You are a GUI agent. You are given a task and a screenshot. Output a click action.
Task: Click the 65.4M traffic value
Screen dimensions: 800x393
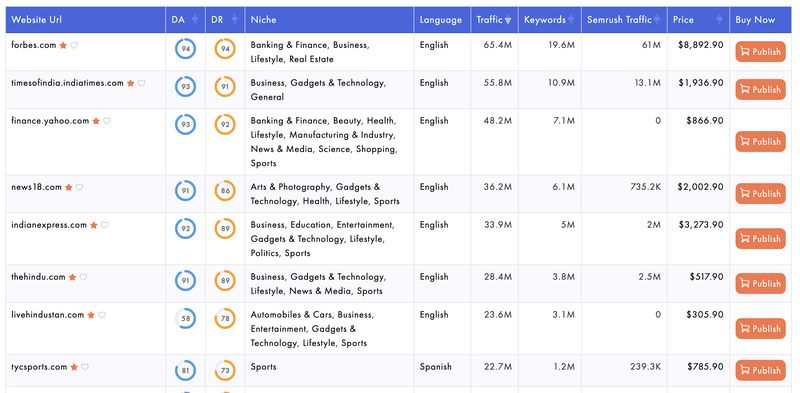(497, 45)
